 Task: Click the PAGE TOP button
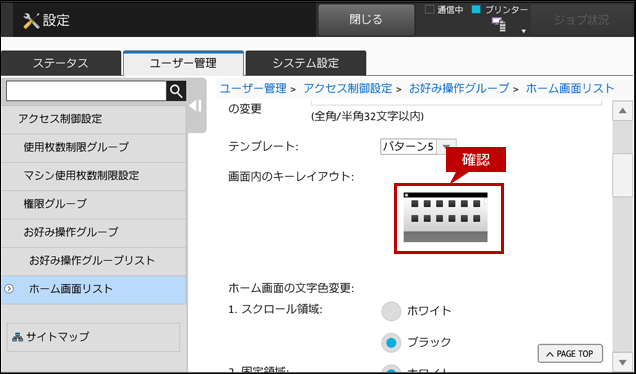(570, 354)
